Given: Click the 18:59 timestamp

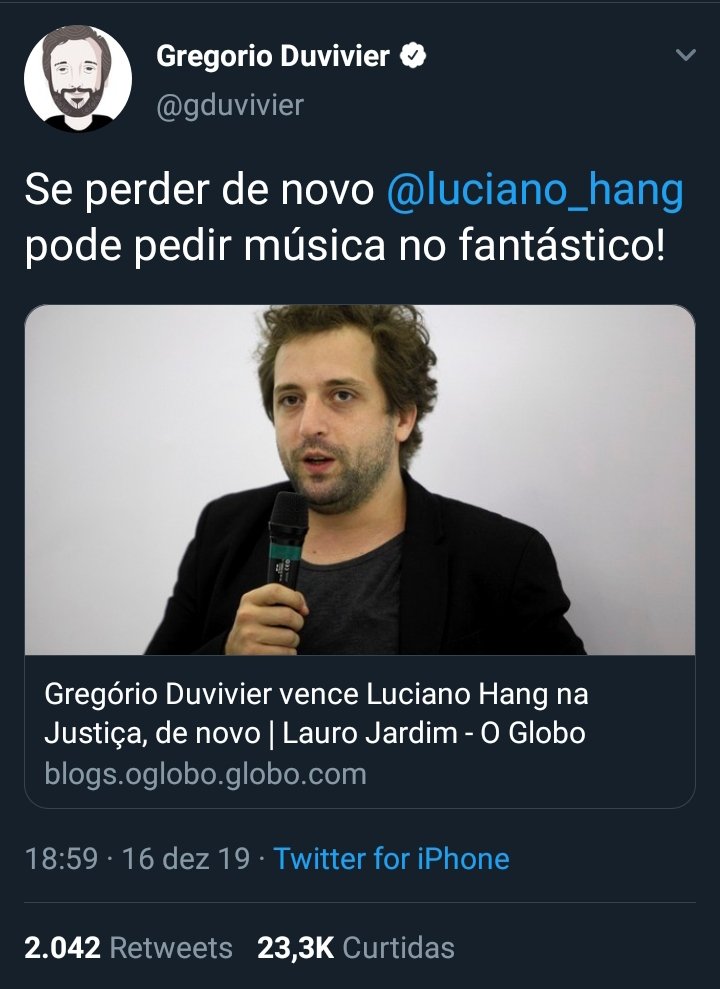Looking at the screenshot, I should coord(61,858).
